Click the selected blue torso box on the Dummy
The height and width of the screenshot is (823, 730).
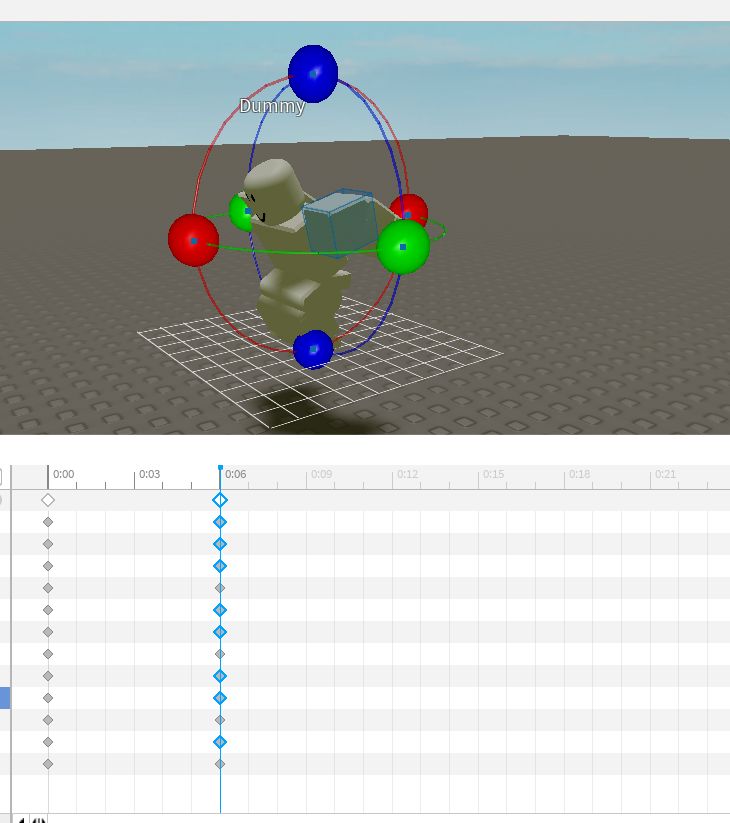pos(340,223)
